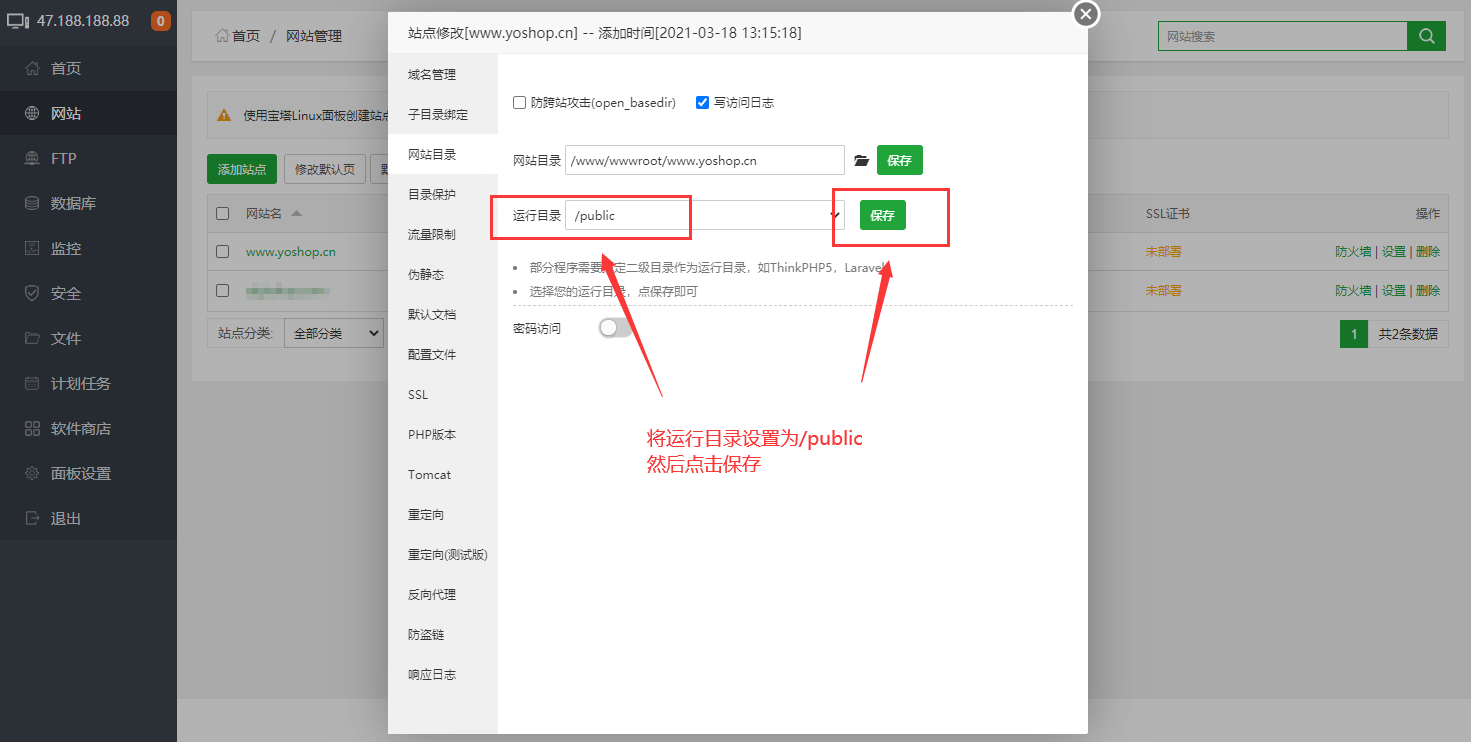Click the magnifier search button
The width and height of the screenshot is (1471, 742).
pyautogui.click(x=1426, y=36)
